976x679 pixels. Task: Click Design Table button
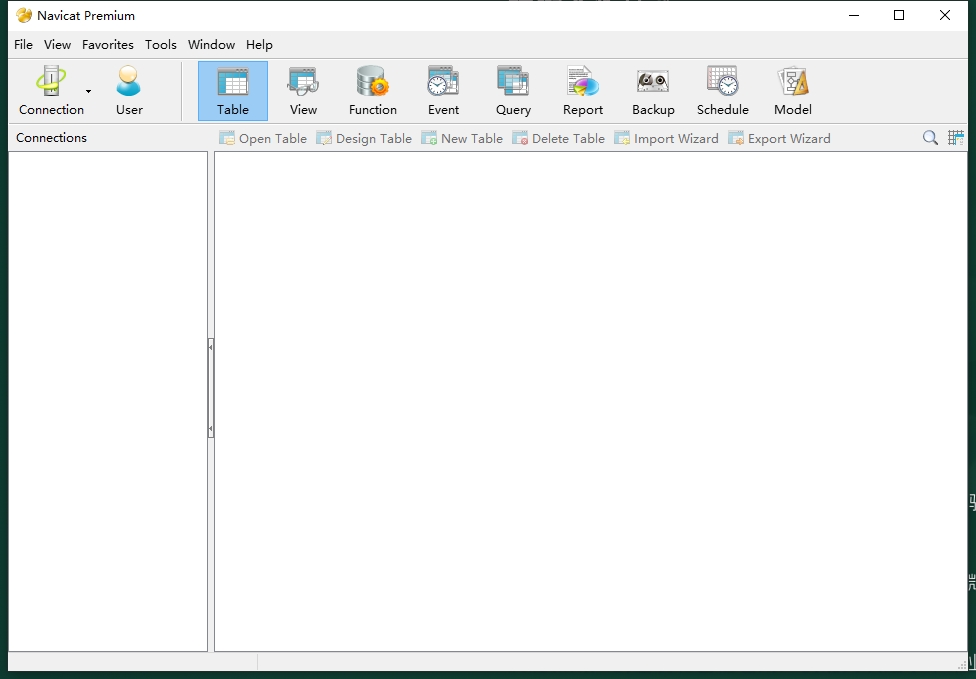pos(364,138)
